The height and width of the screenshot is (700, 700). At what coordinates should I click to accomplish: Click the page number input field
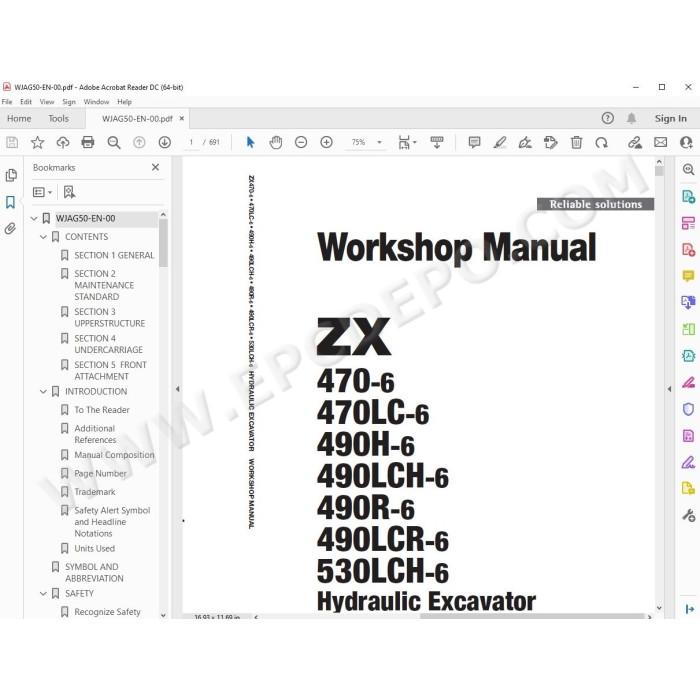(x=192, y=142)
